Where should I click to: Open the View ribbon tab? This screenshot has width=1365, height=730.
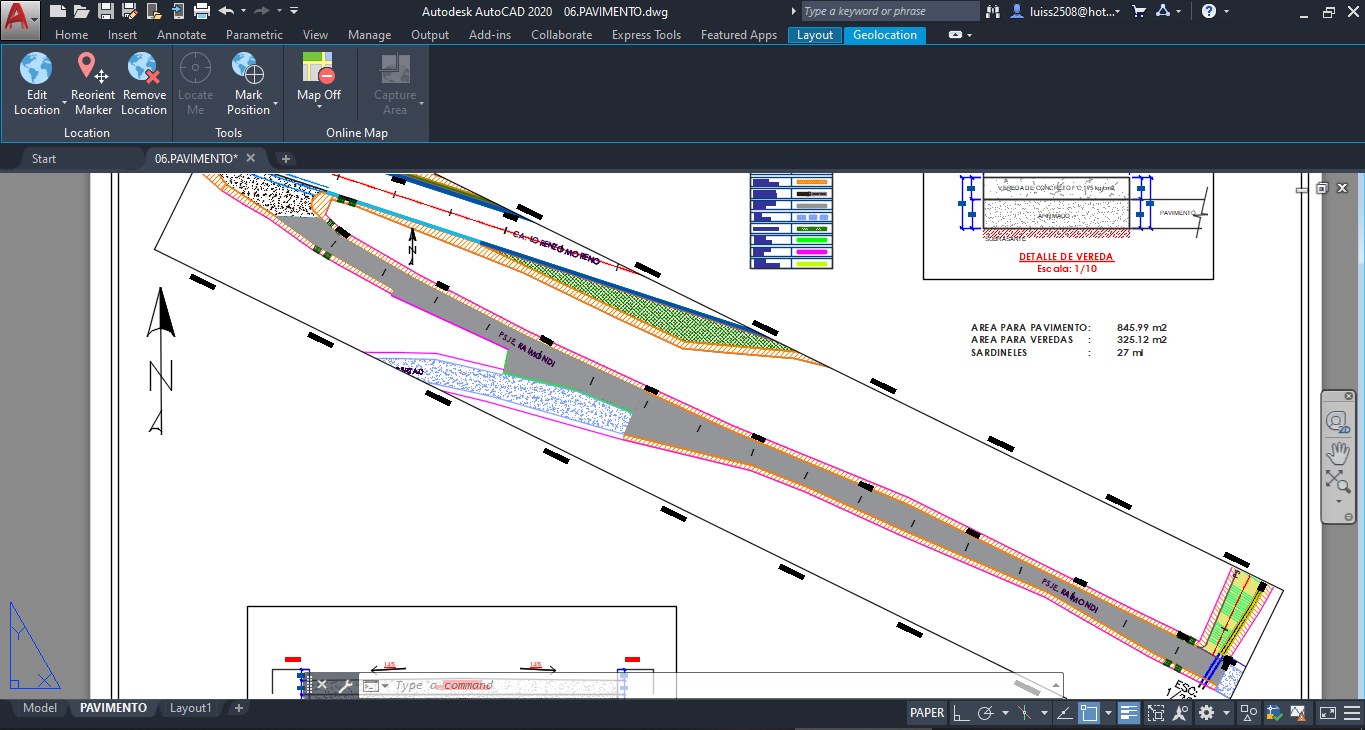315,35
